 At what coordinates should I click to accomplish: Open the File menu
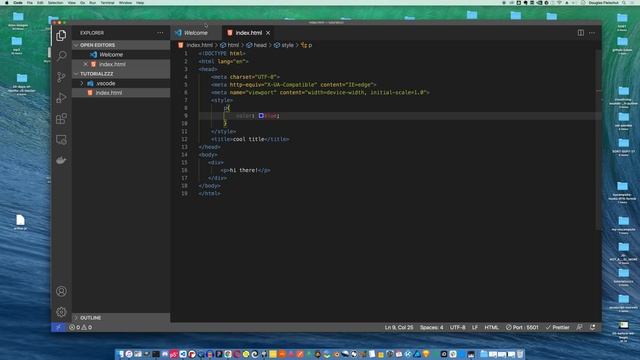[29, 3]
